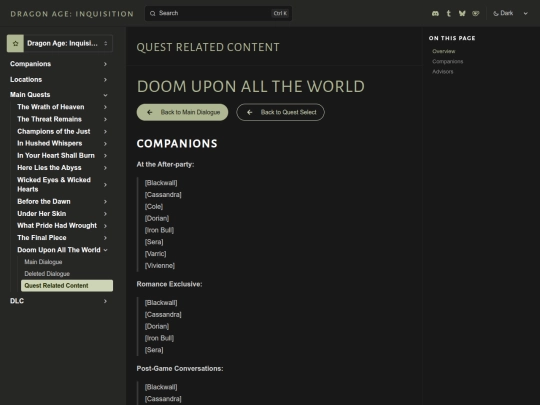Expand Wicked Eyes & Wicked Hearts chevron
This screenshot has width=540, height=405.
(x=105, y=185)
